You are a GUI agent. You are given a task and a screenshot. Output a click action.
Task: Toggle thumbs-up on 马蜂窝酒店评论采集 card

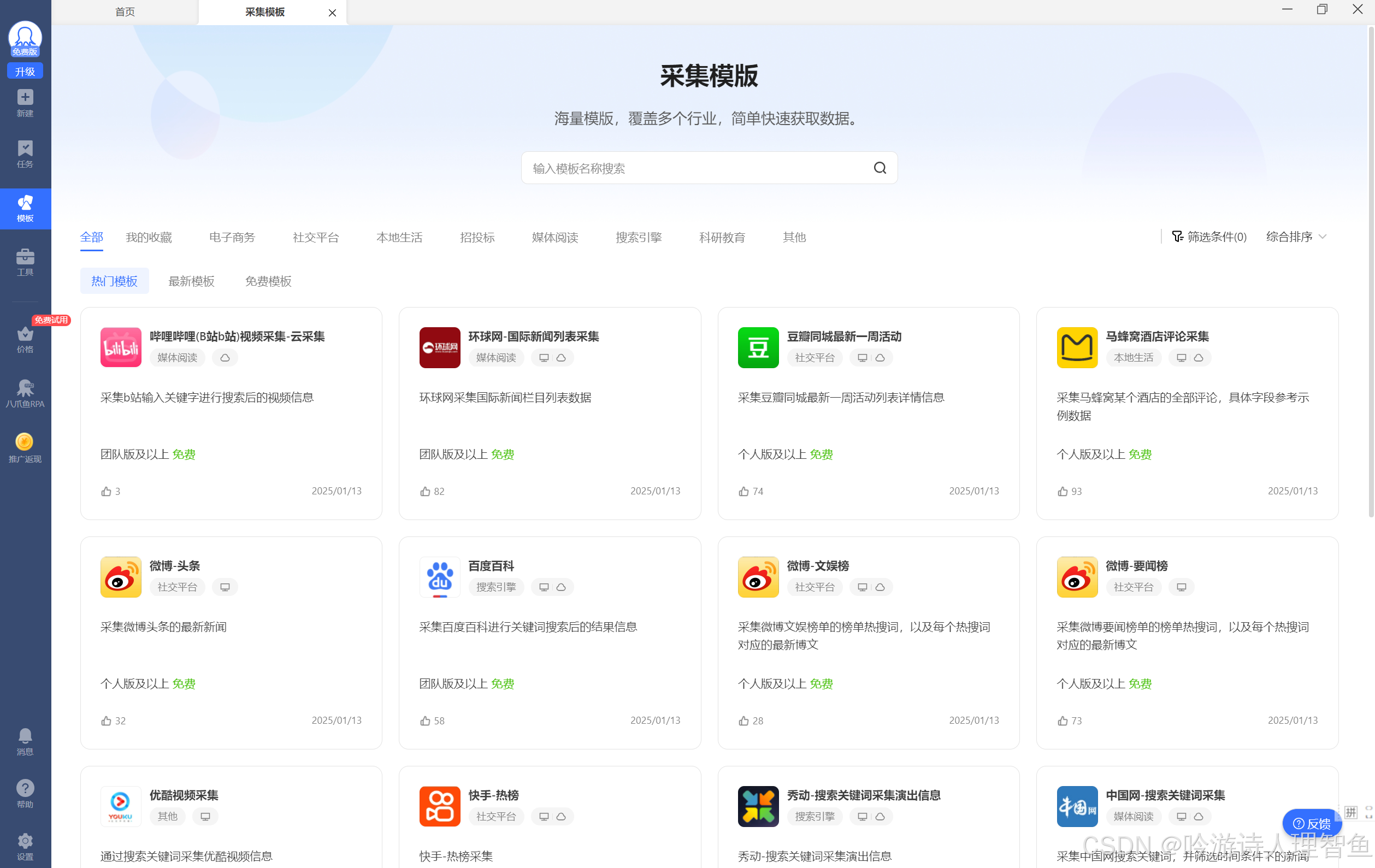(1062, 492)
